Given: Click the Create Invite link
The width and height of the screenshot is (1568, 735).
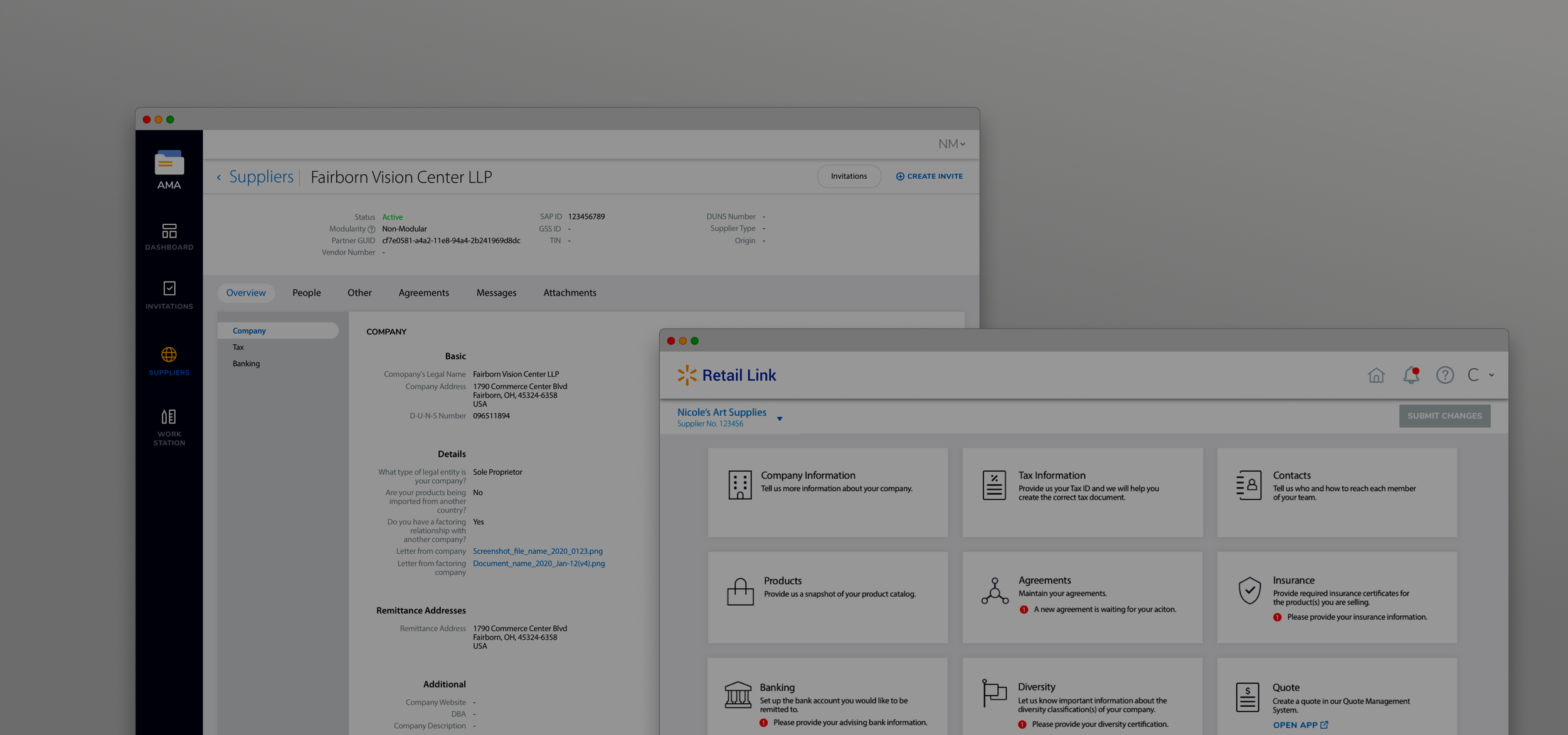Looking at the screenshot, I should (930, 176).
